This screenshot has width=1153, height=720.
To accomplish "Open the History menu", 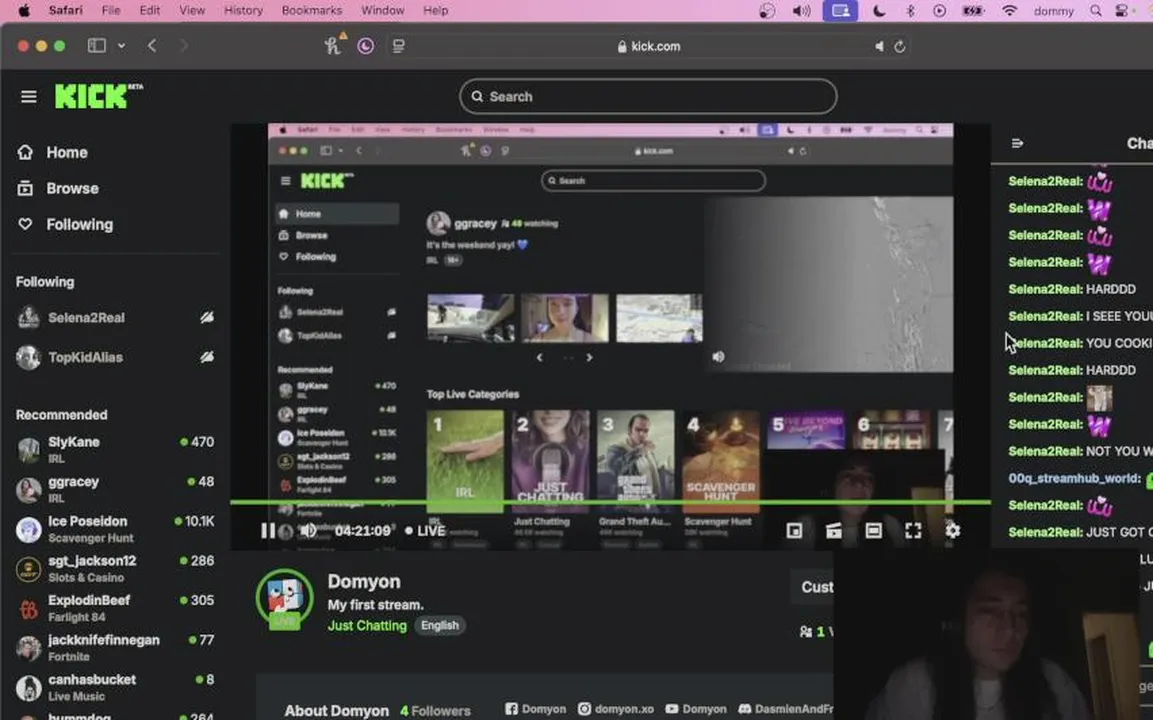I will [243, 10].
